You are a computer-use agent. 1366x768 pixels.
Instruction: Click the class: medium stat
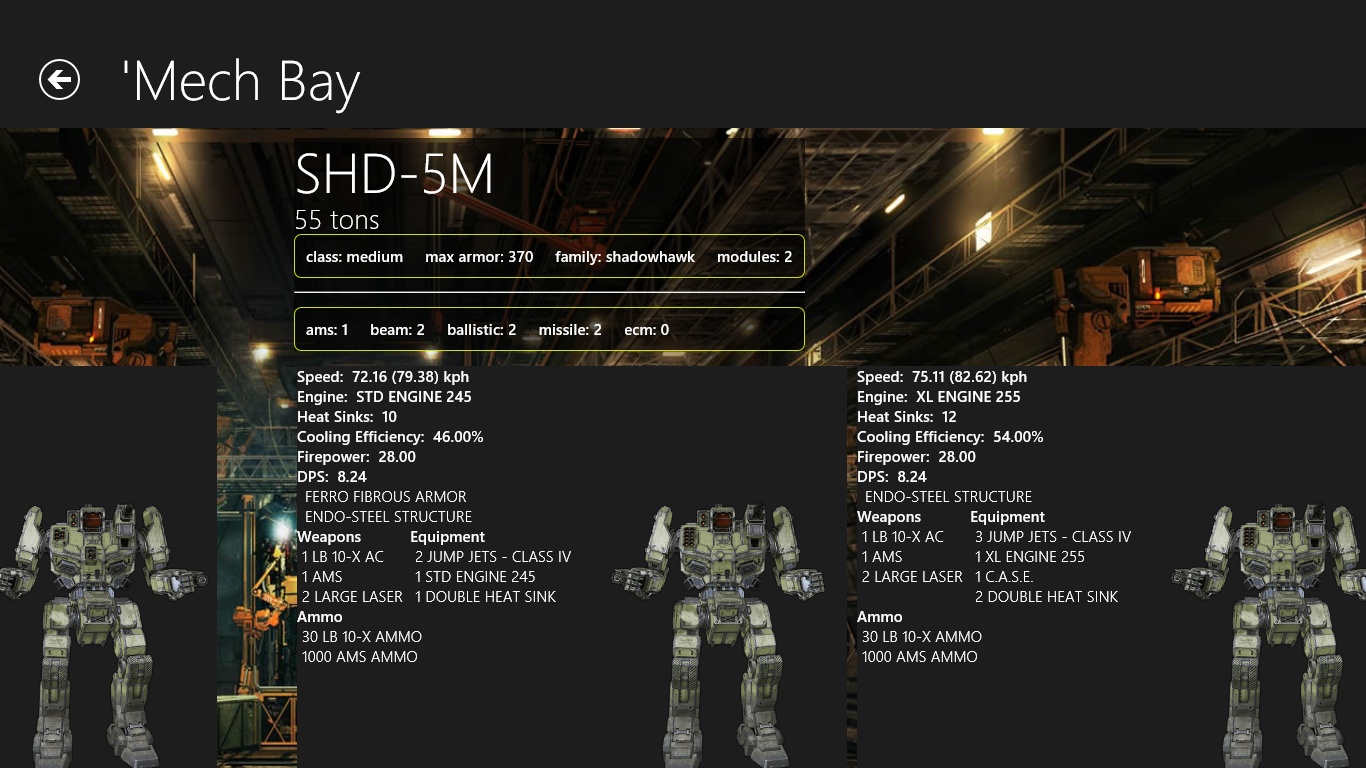pyautogui.click(x=354, y=257)
